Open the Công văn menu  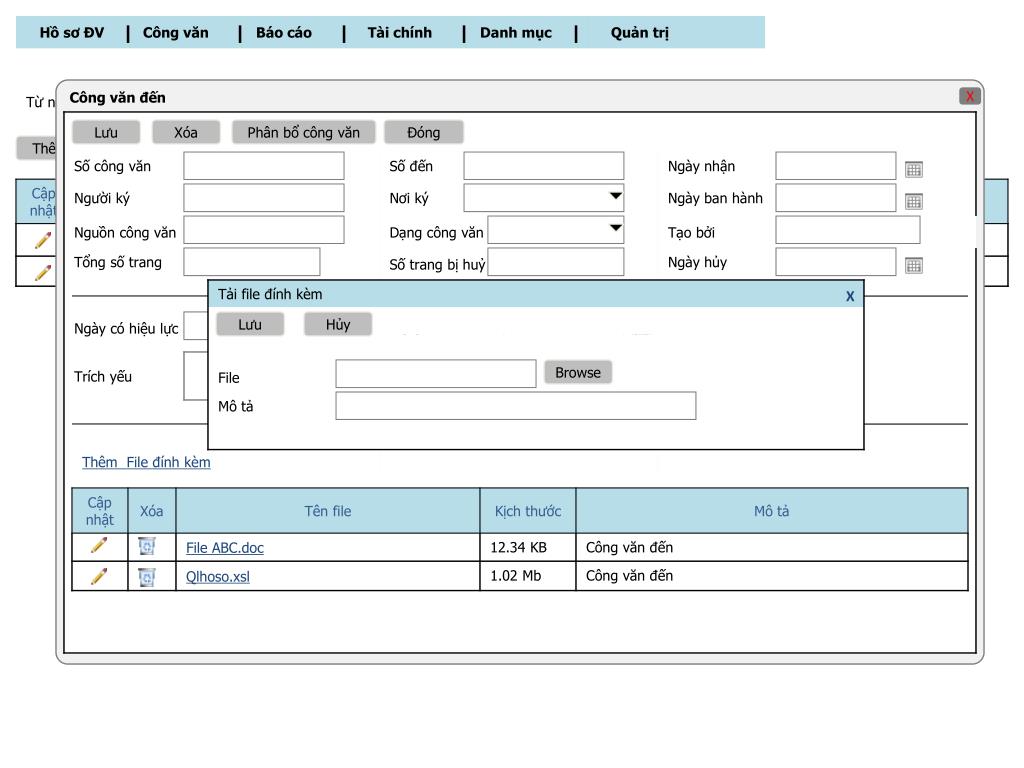click(176, 33)
